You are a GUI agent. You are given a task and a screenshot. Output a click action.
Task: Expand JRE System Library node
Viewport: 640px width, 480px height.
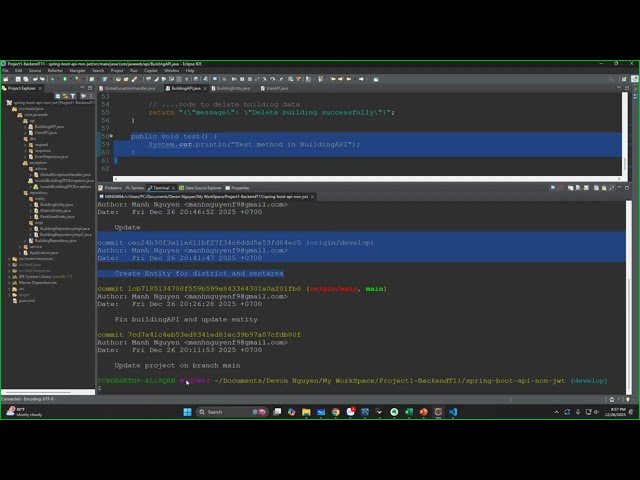point(9,277)
